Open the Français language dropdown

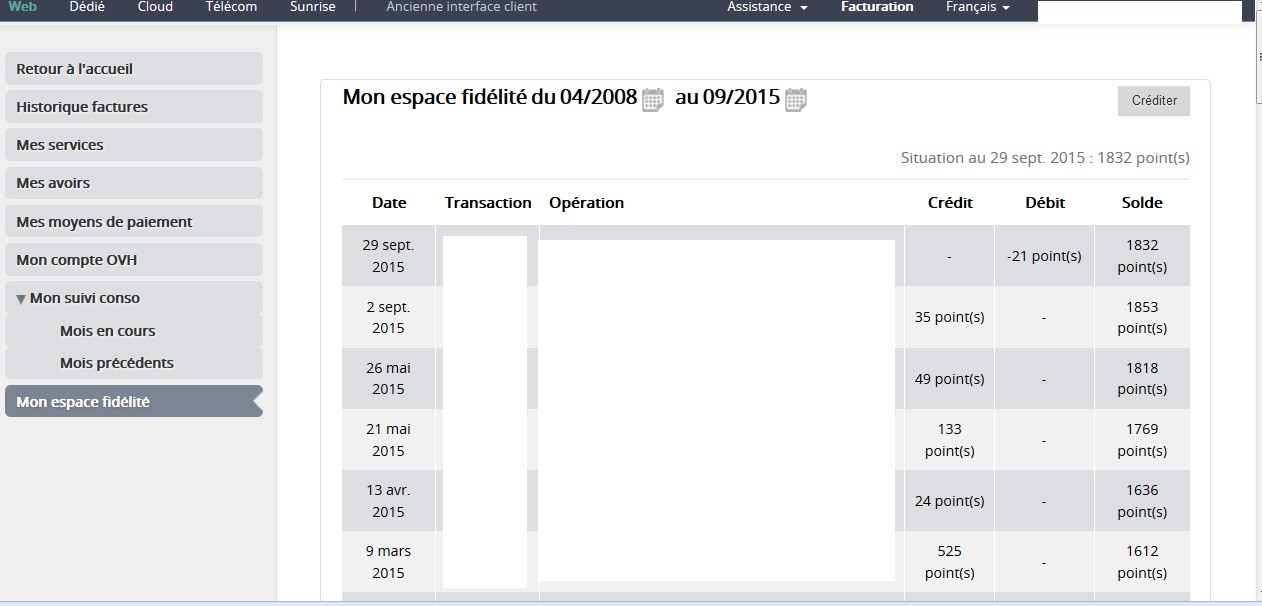click(x=977, y=7)
